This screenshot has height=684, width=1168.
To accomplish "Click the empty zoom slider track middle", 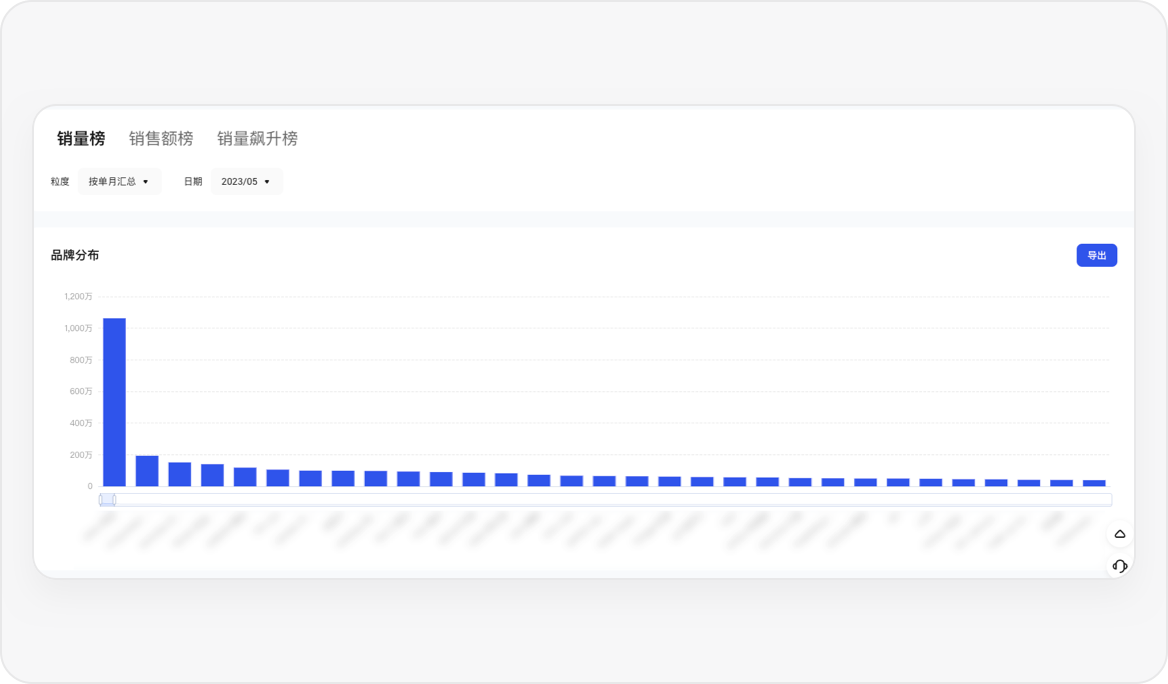I will coord(613,500).
